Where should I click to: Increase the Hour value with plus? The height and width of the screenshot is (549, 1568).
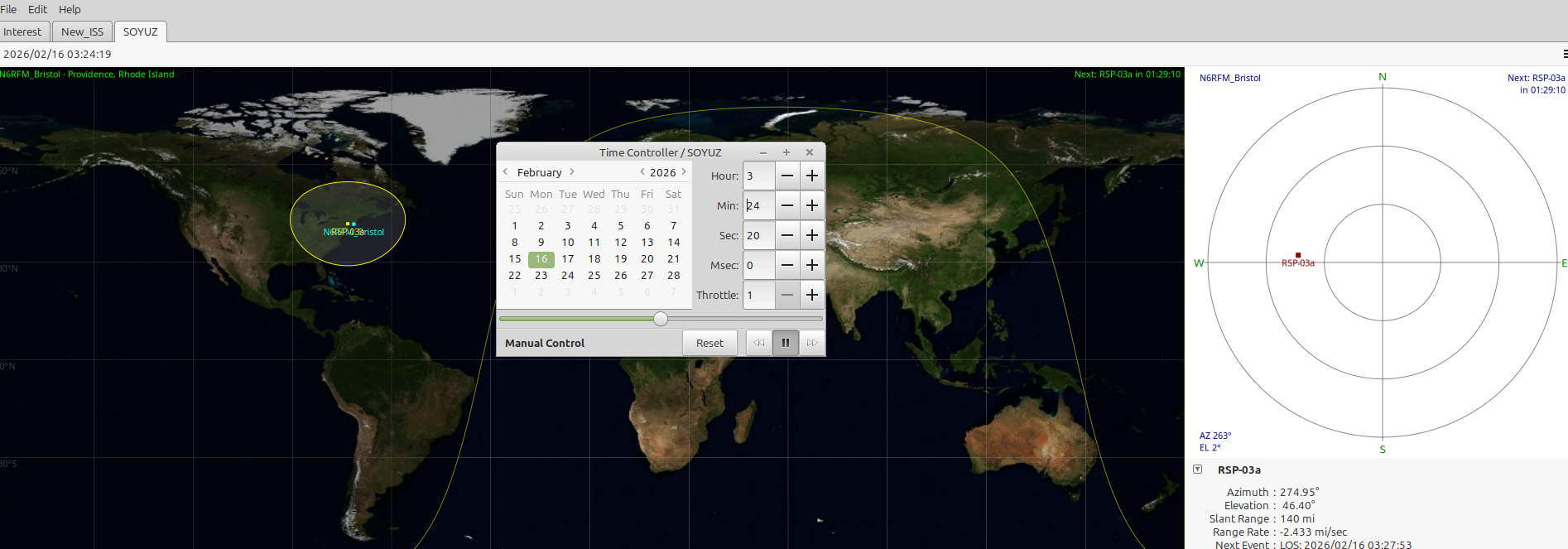812,176
